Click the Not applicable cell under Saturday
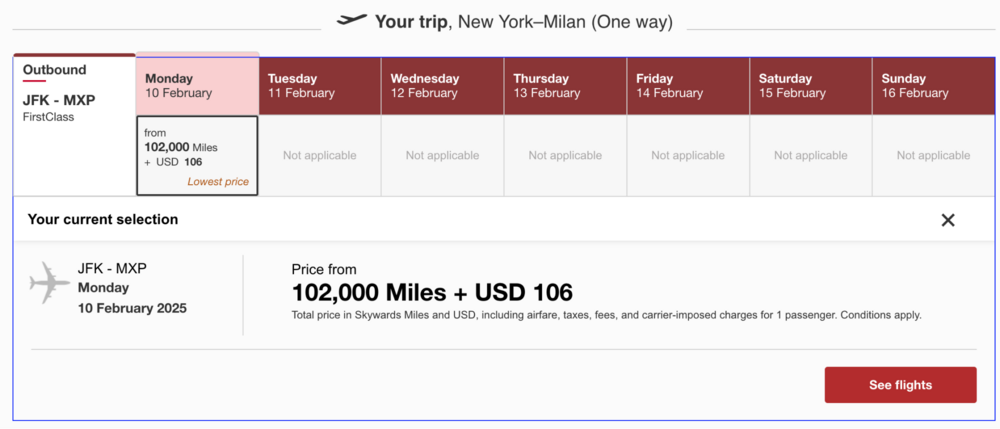This screenshot has width=1000, height=429. click(x=810, y=156)
